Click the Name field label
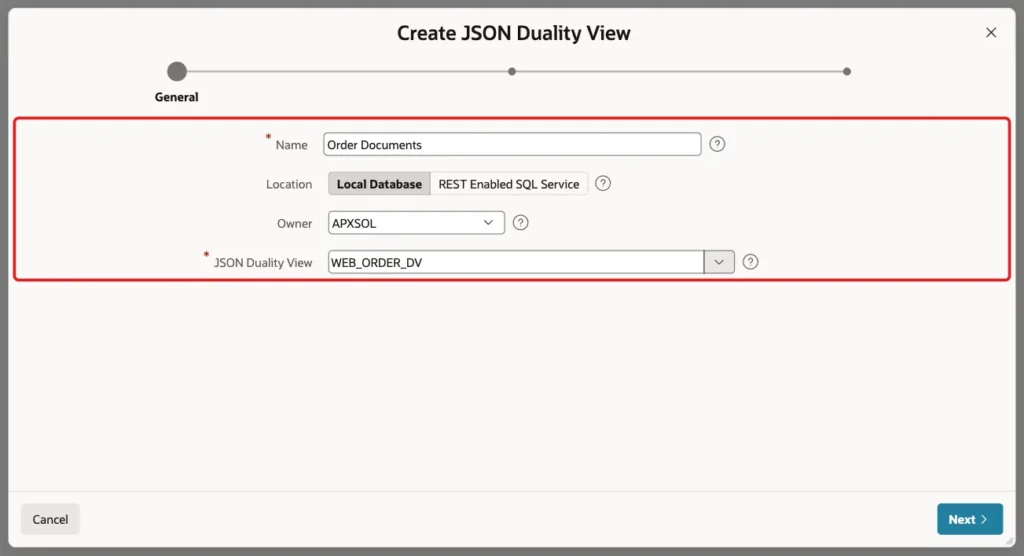This screenshot has width=1024, height=556. tap(291, 145)
